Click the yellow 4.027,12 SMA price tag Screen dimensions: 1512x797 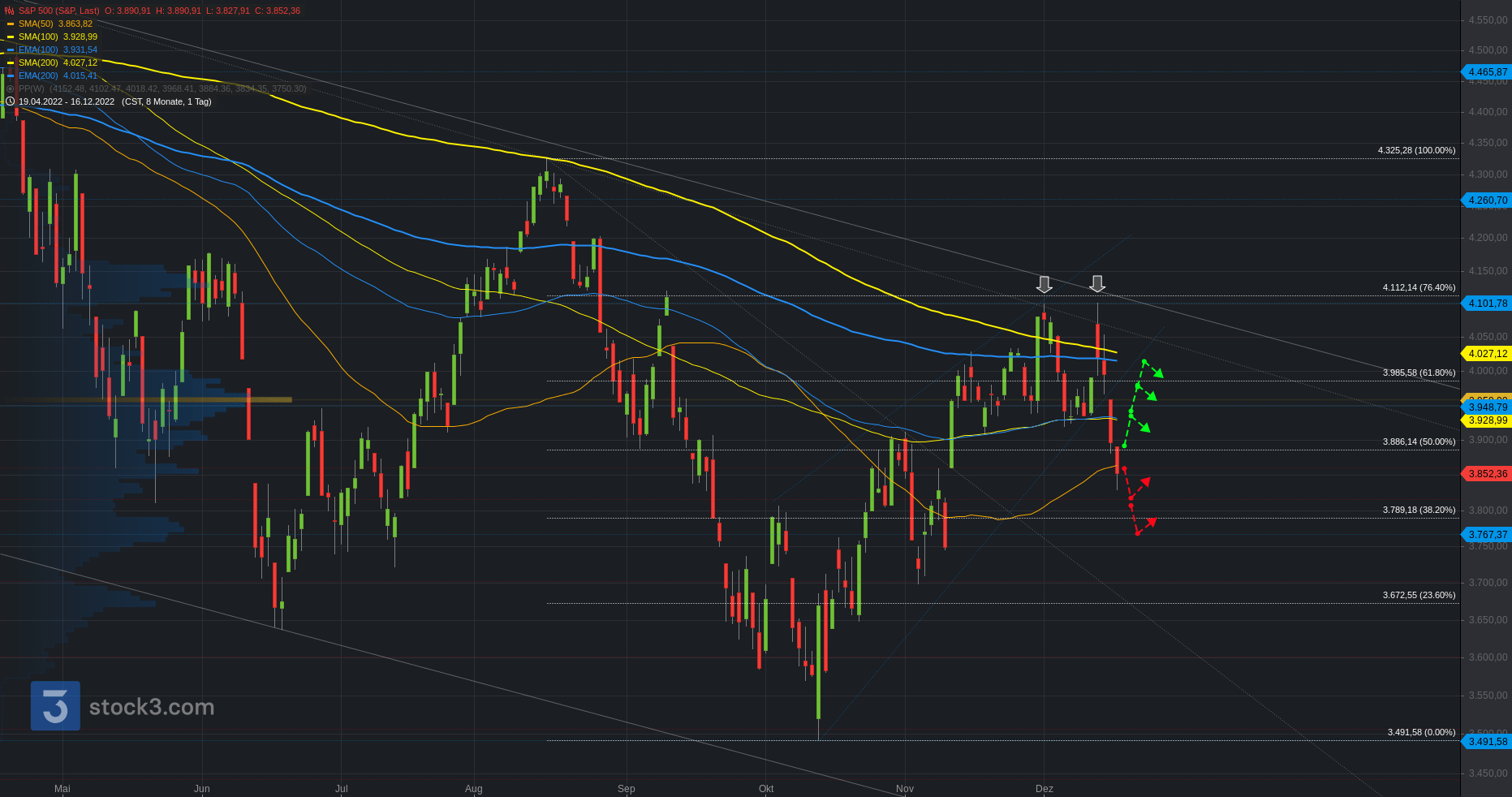(1487, 354)
